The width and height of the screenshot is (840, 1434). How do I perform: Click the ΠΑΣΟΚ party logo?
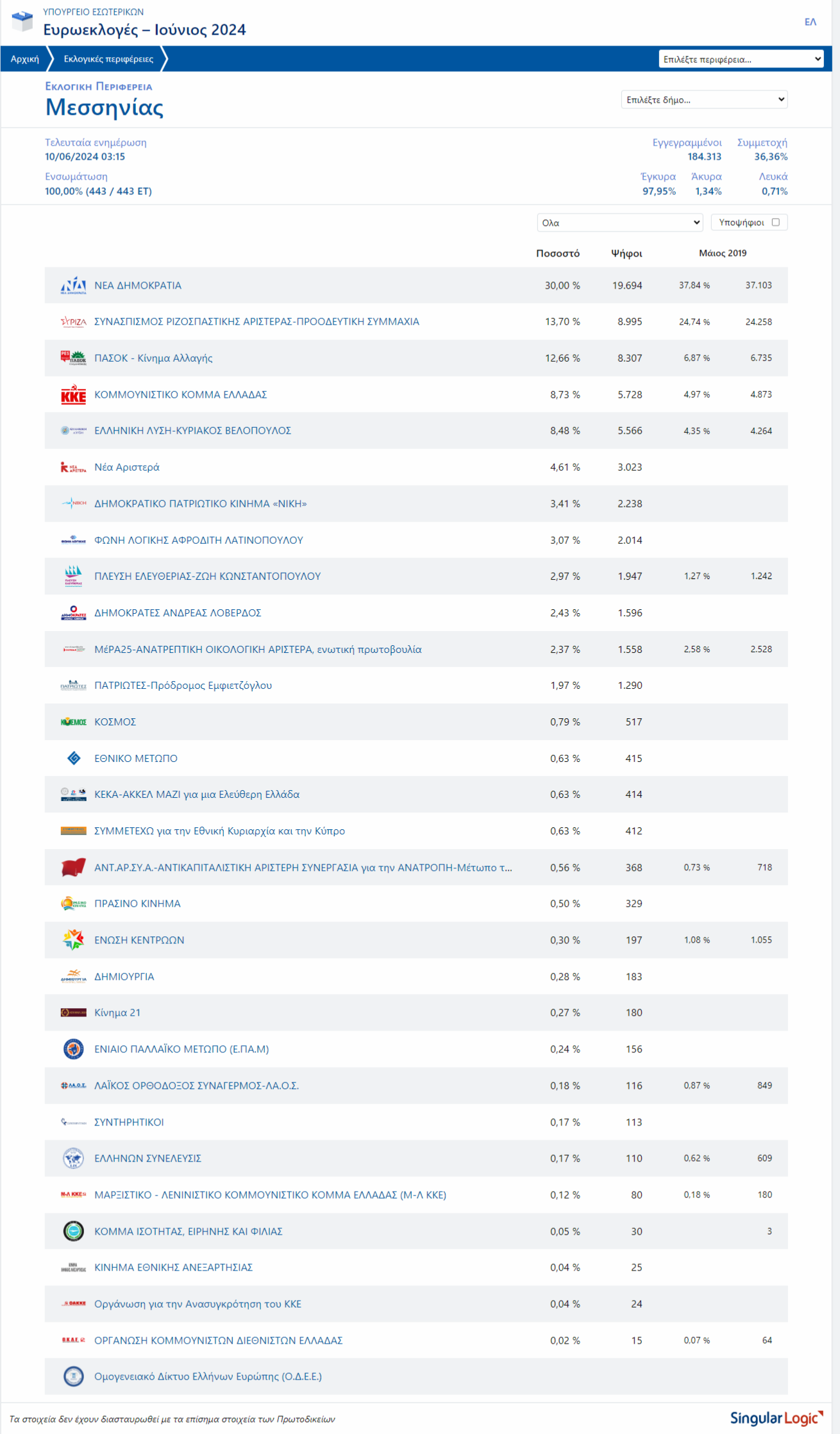pyautogui.click(x=73, y=358)
